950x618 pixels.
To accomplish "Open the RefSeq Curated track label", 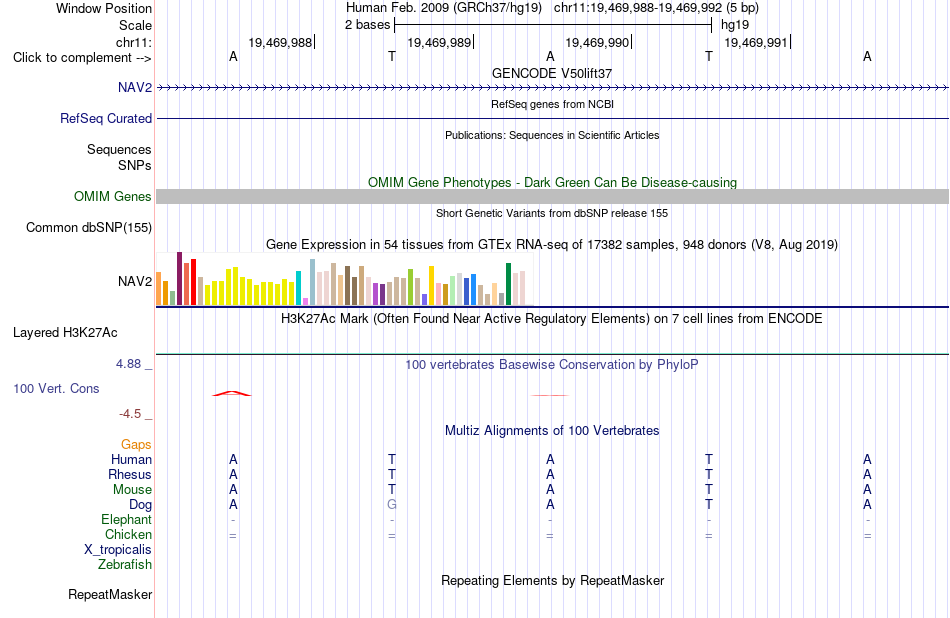I will point(105,118).
